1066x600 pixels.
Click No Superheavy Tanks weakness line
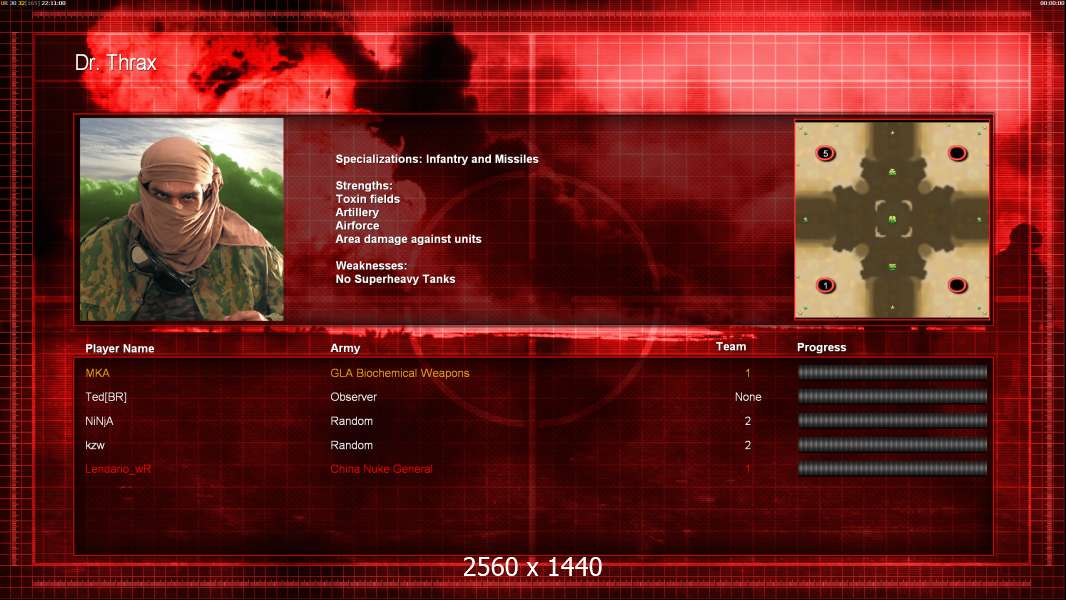tap(396, 279)
